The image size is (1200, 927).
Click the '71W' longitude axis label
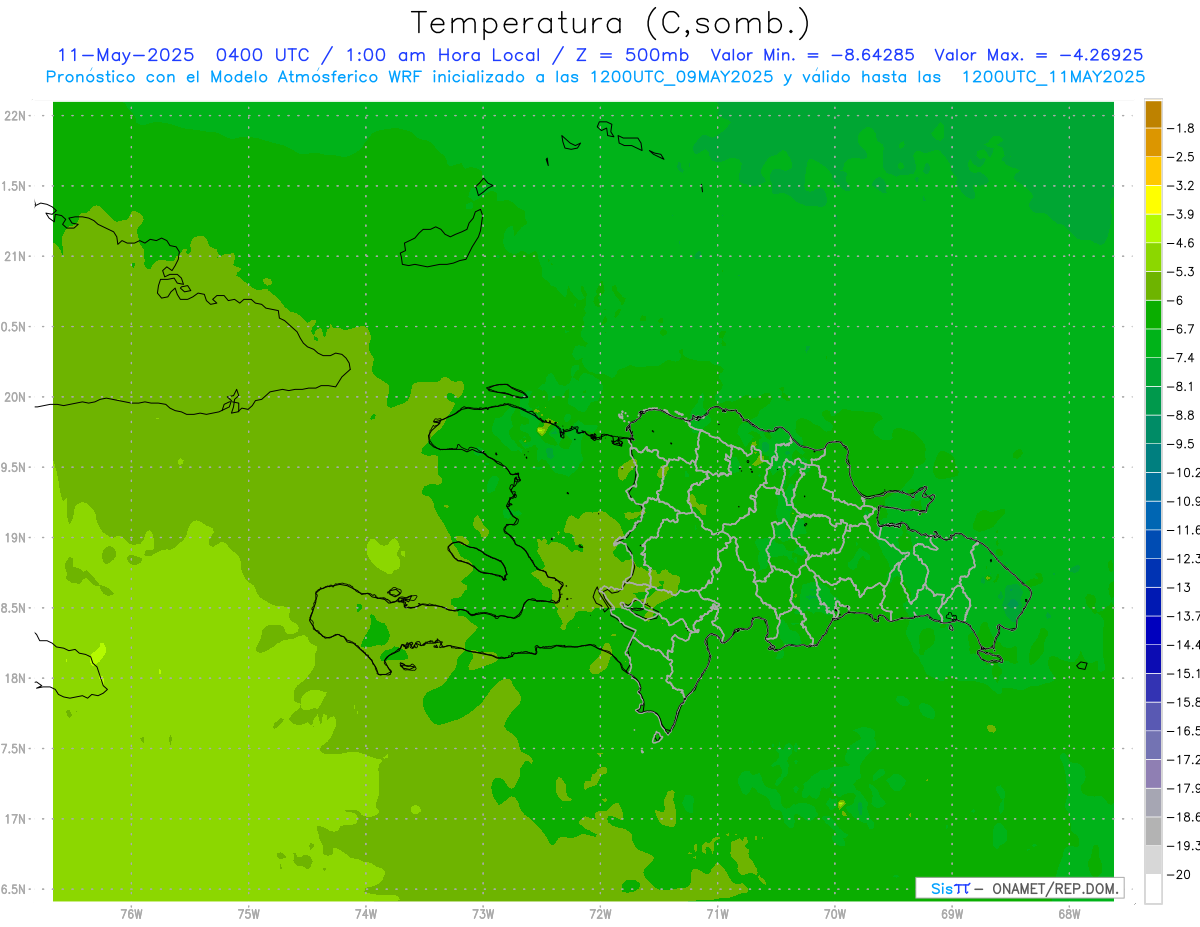(717, 913)
